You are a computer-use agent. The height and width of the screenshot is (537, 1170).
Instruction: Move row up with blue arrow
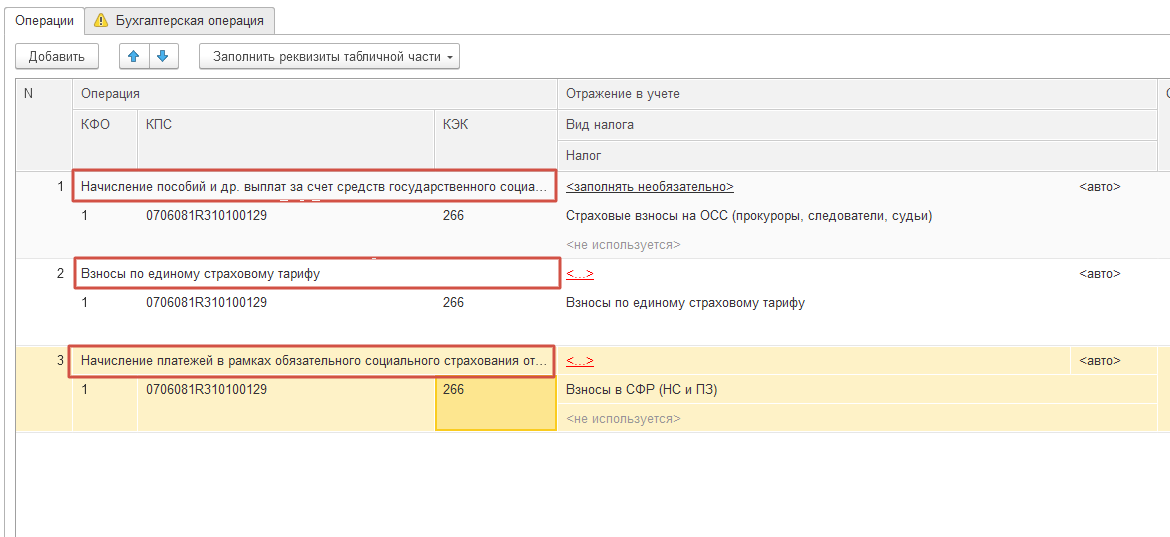pos(134,57)
